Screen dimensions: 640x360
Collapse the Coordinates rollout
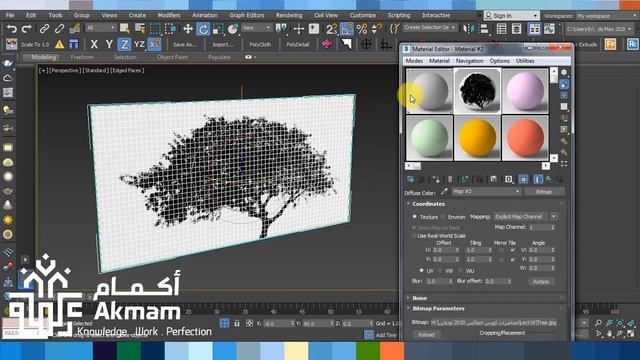pos(428,204)
